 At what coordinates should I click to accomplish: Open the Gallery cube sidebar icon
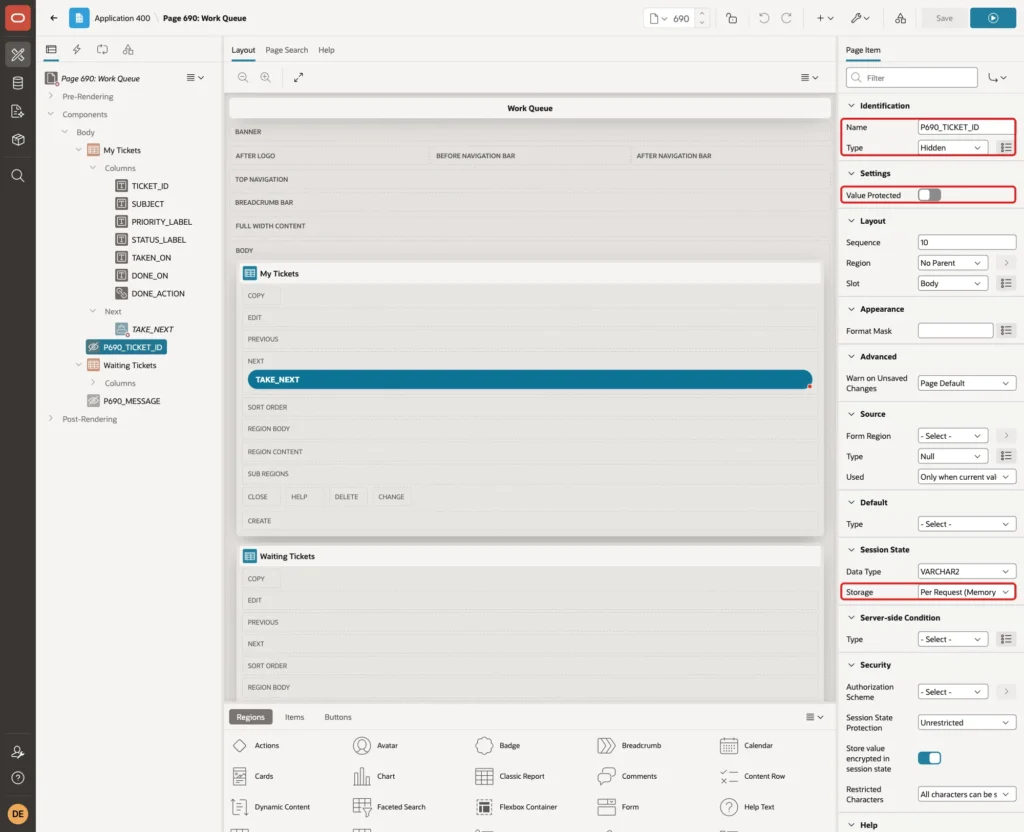[18, 140]
